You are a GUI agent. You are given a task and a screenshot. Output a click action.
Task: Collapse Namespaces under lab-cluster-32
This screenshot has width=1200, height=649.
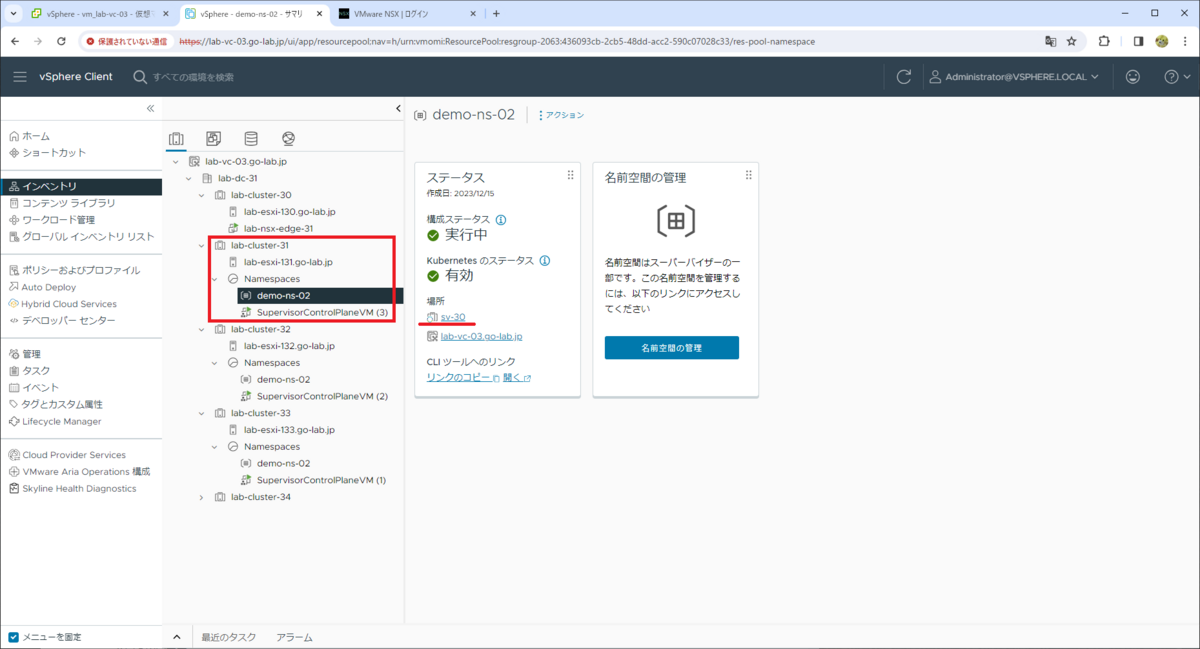coord(215,363)
